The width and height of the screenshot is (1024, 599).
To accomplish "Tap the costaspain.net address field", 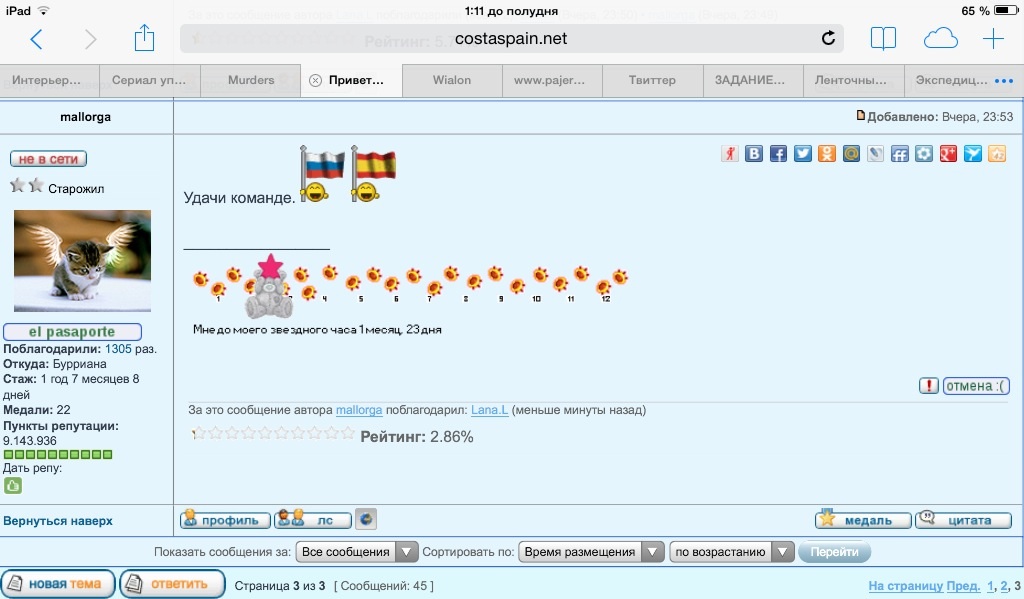I will 510,38.
